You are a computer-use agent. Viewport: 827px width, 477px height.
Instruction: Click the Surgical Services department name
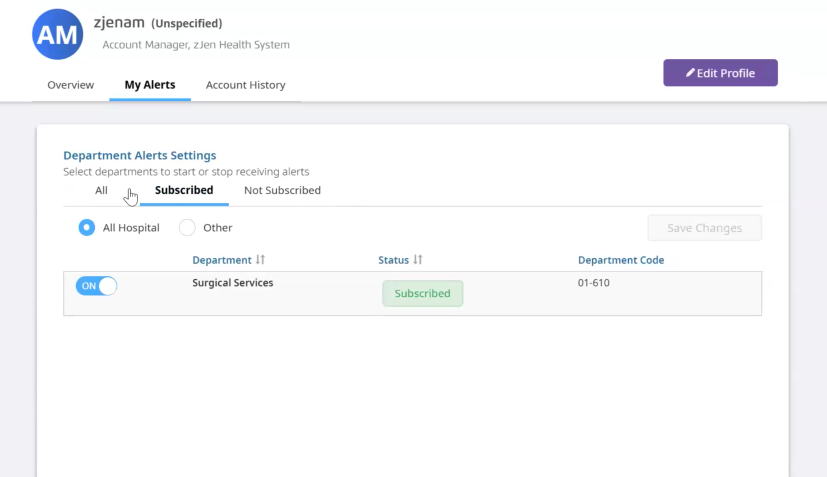click(232, 283)
